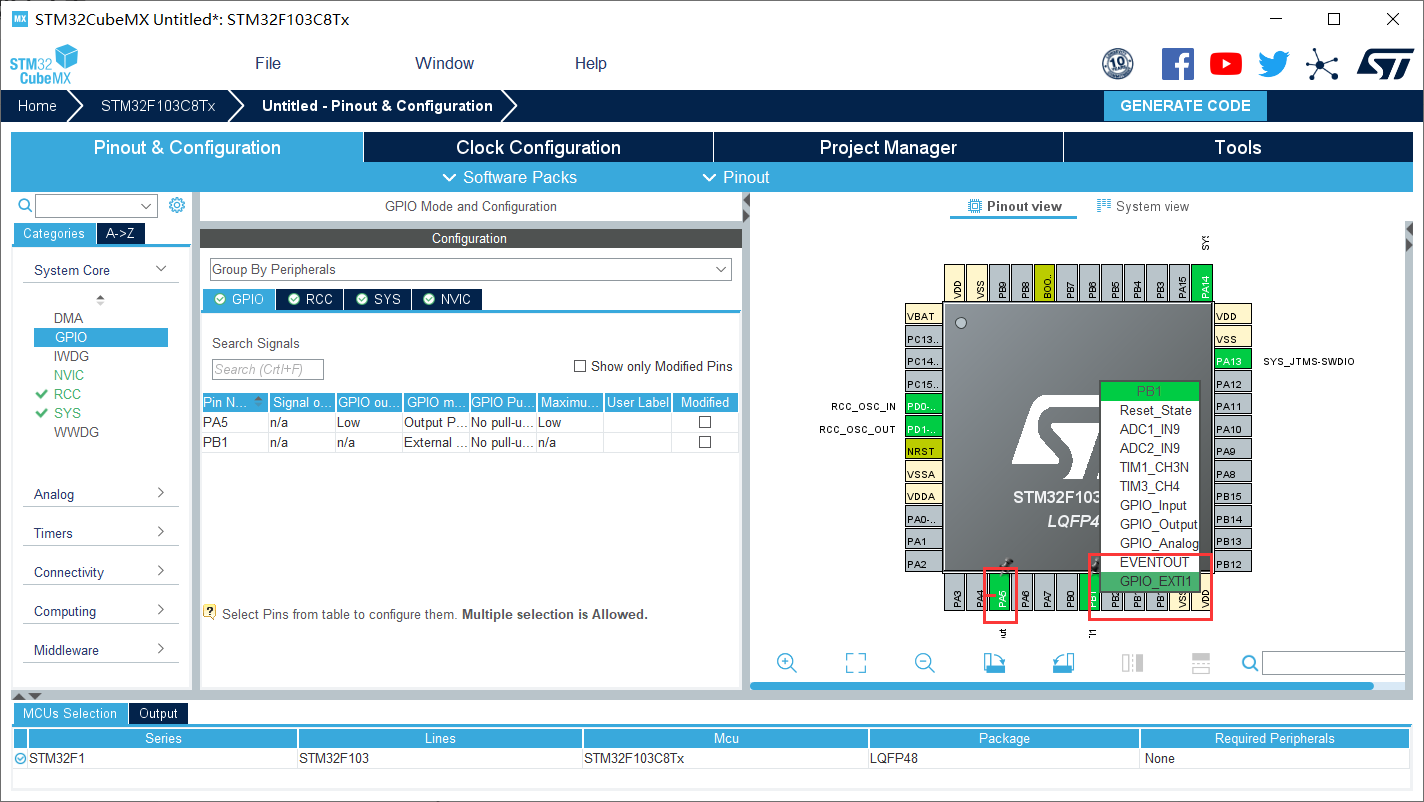
Task: Open the Pinout dropdown menu
Action: (x=736, y=177)
